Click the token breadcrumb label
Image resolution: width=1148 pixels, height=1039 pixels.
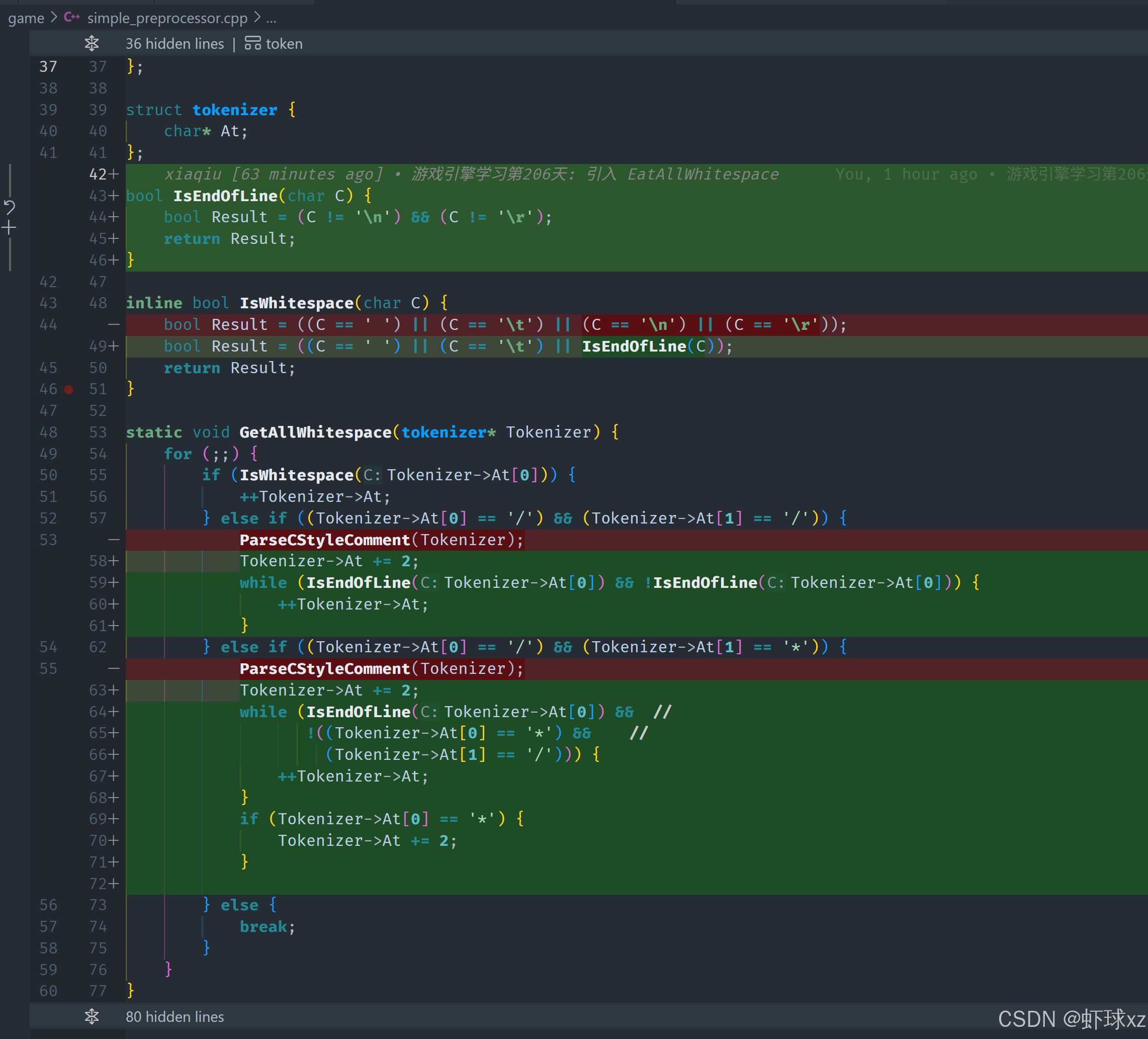[284, 44]
